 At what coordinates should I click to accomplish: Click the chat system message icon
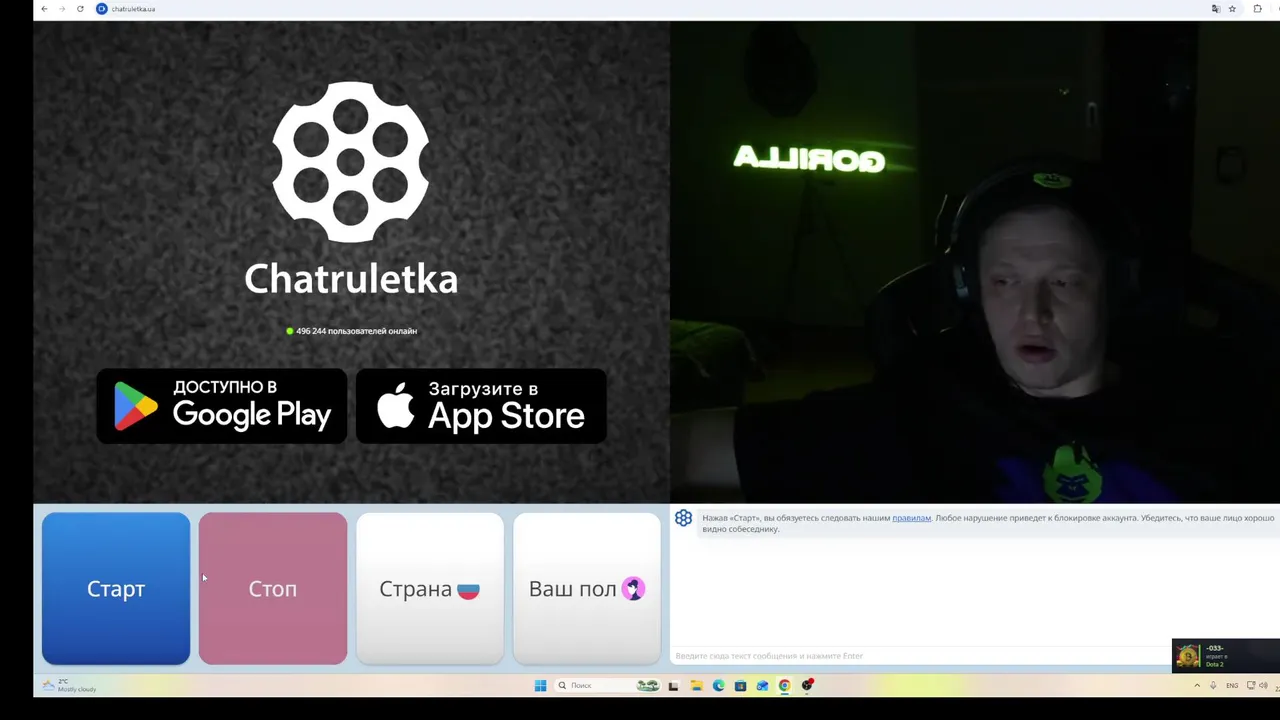(683, 518)
